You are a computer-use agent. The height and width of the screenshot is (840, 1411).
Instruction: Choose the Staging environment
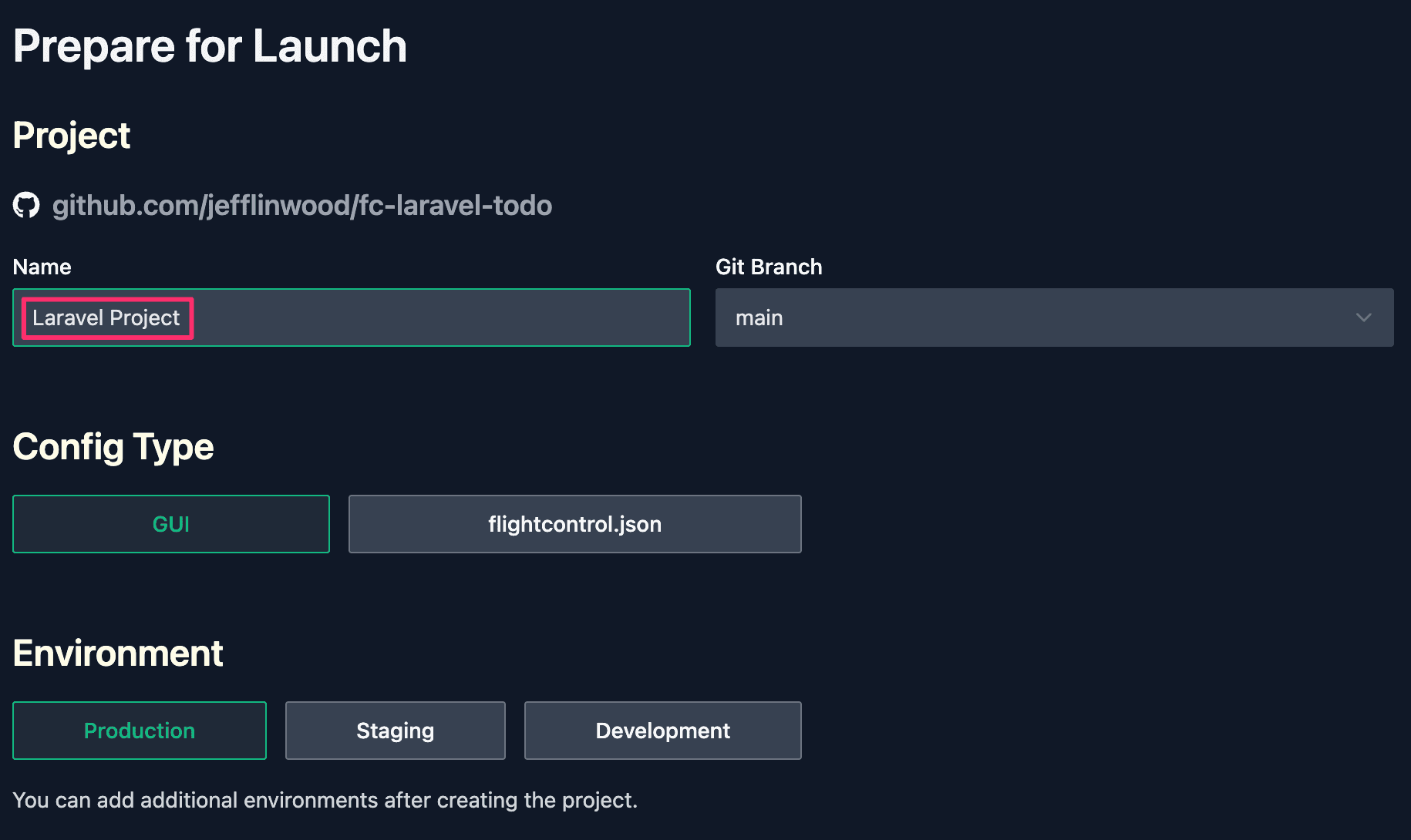click(x=396, y=731)
